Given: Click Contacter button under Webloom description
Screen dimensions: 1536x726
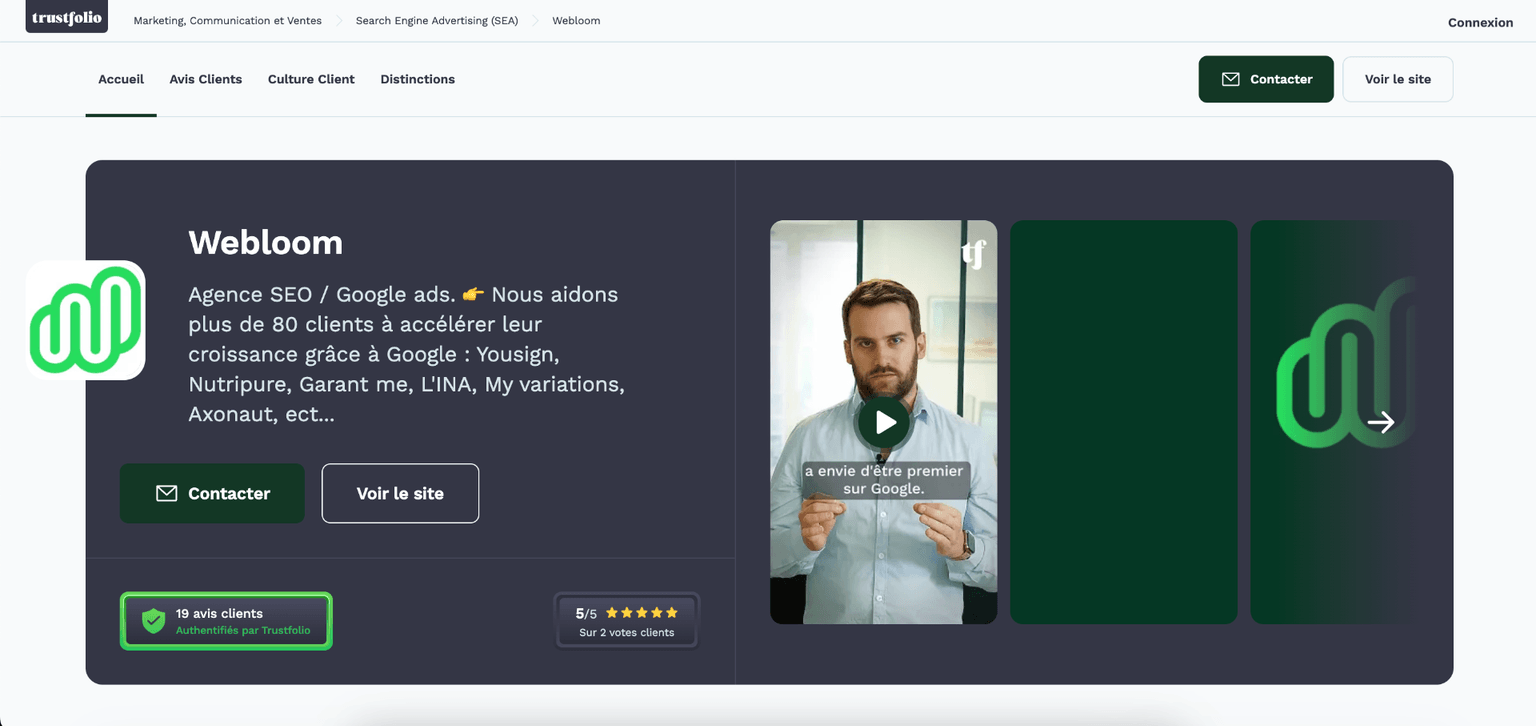Looking at the screenshot, I should (x=212, y=493).
